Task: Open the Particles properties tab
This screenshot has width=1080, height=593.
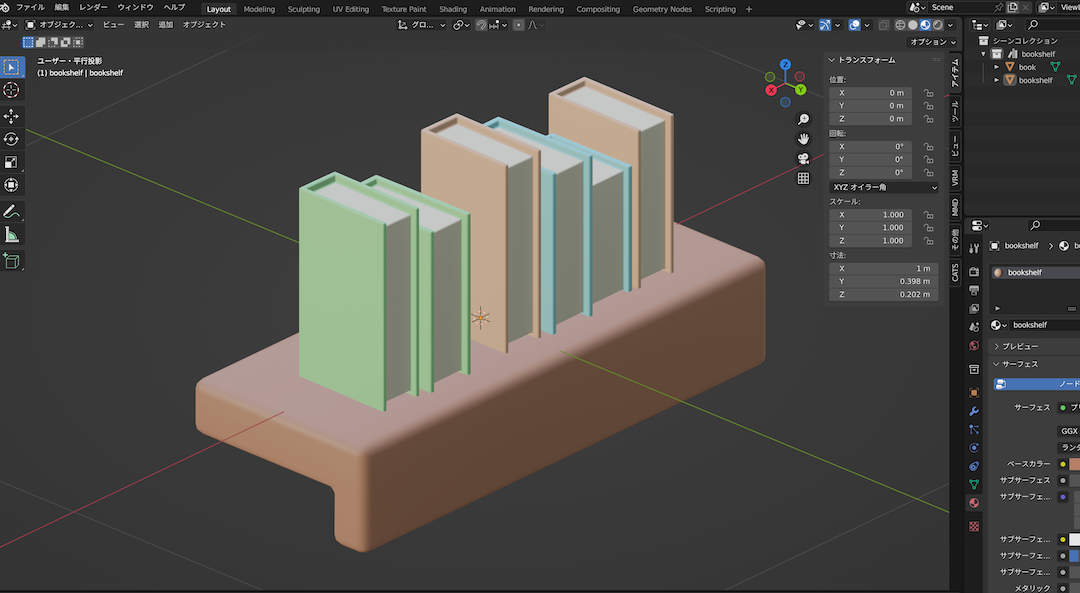Action: (x=974, y=429)
